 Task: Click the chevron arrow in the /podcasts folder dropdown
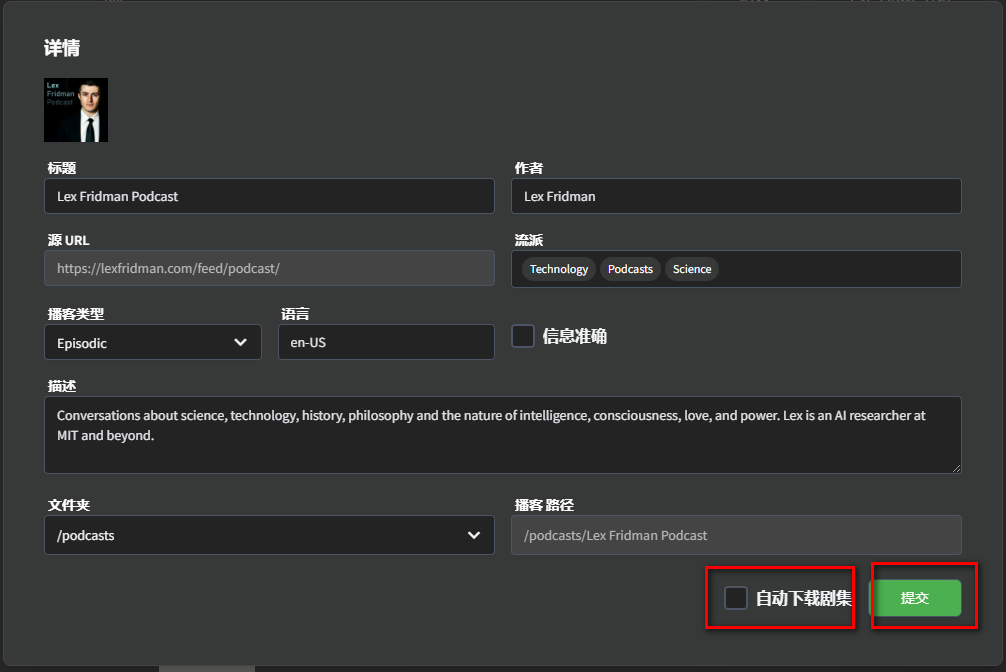click(x=473, y=535)
